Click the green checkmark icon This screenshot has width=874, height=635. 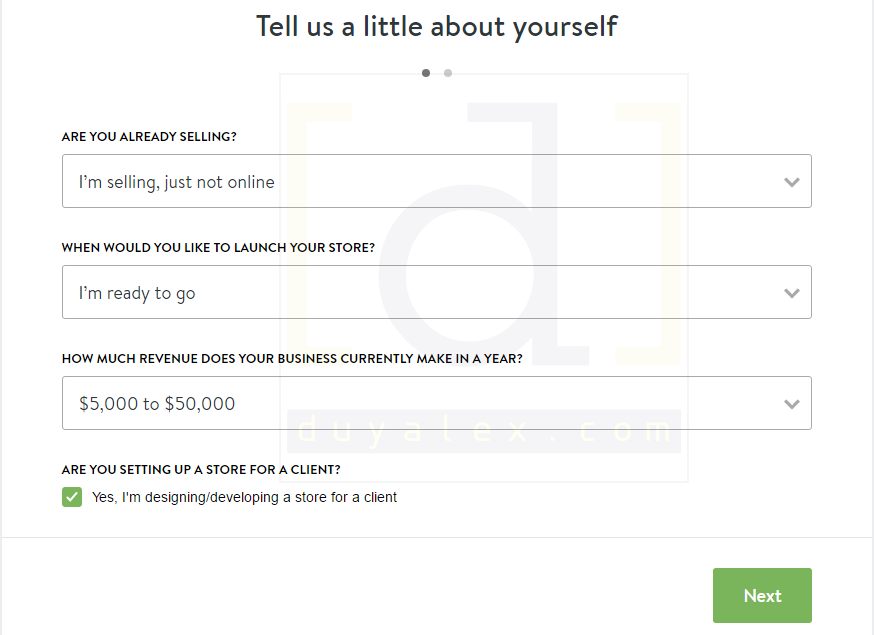(x=72, y=497)
